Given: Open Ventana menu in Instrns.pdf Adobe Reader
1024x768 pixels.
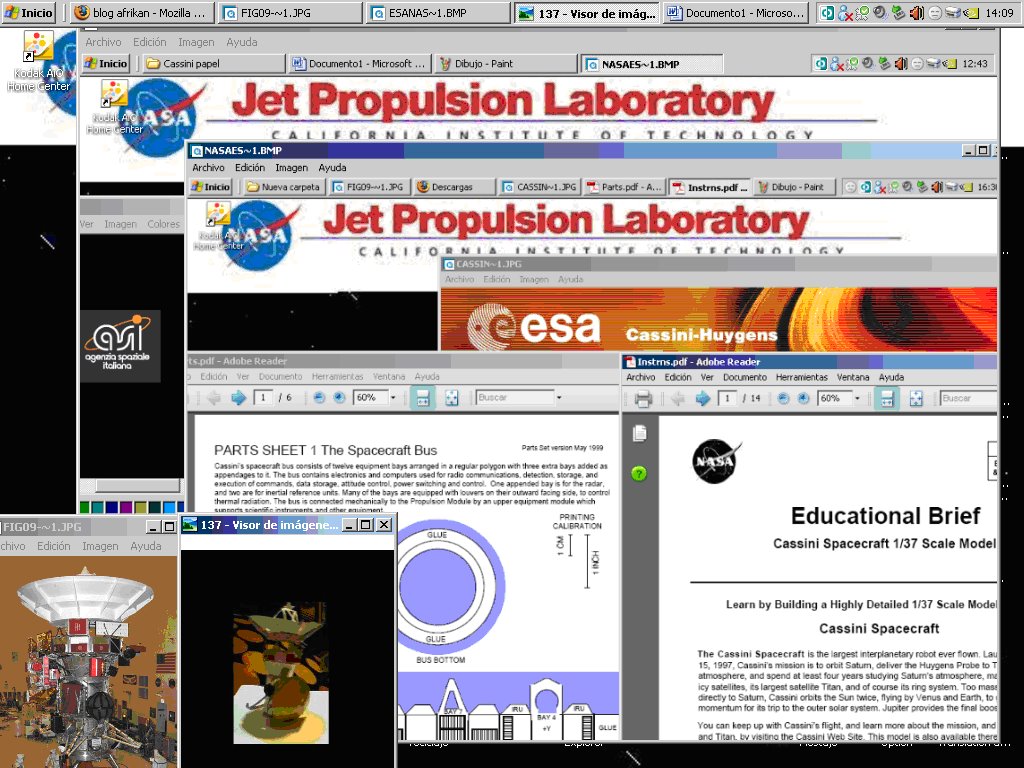Looking at the screenshot, I should tap(853, 377).
